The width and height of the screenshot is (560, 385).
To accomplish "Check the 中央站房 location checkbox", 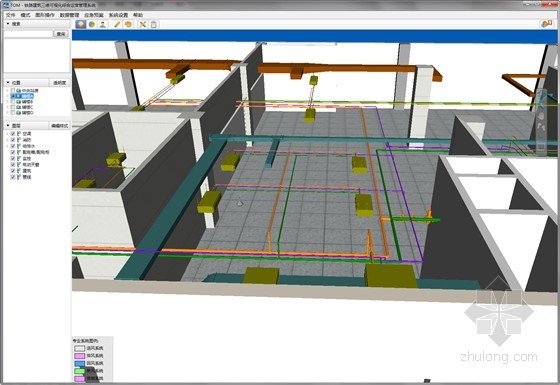I will point(13,91).
